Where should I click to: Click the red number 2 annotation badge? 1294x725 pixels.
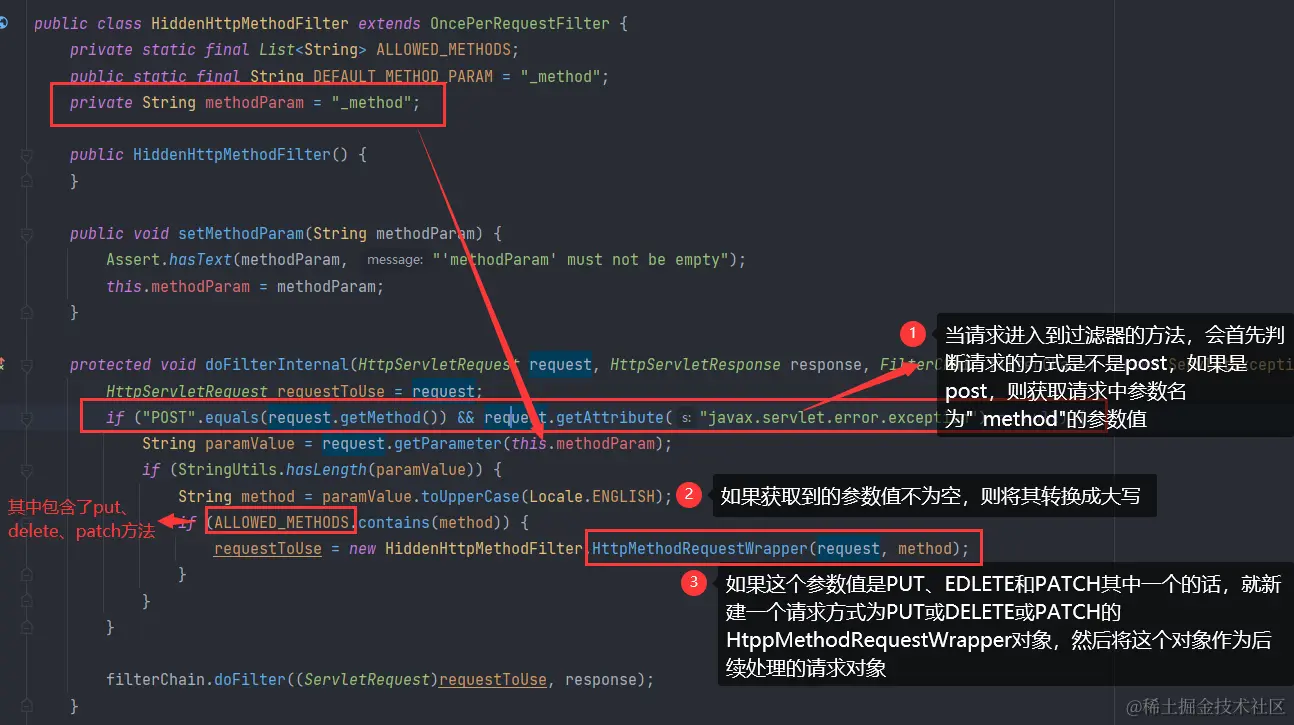689,494
